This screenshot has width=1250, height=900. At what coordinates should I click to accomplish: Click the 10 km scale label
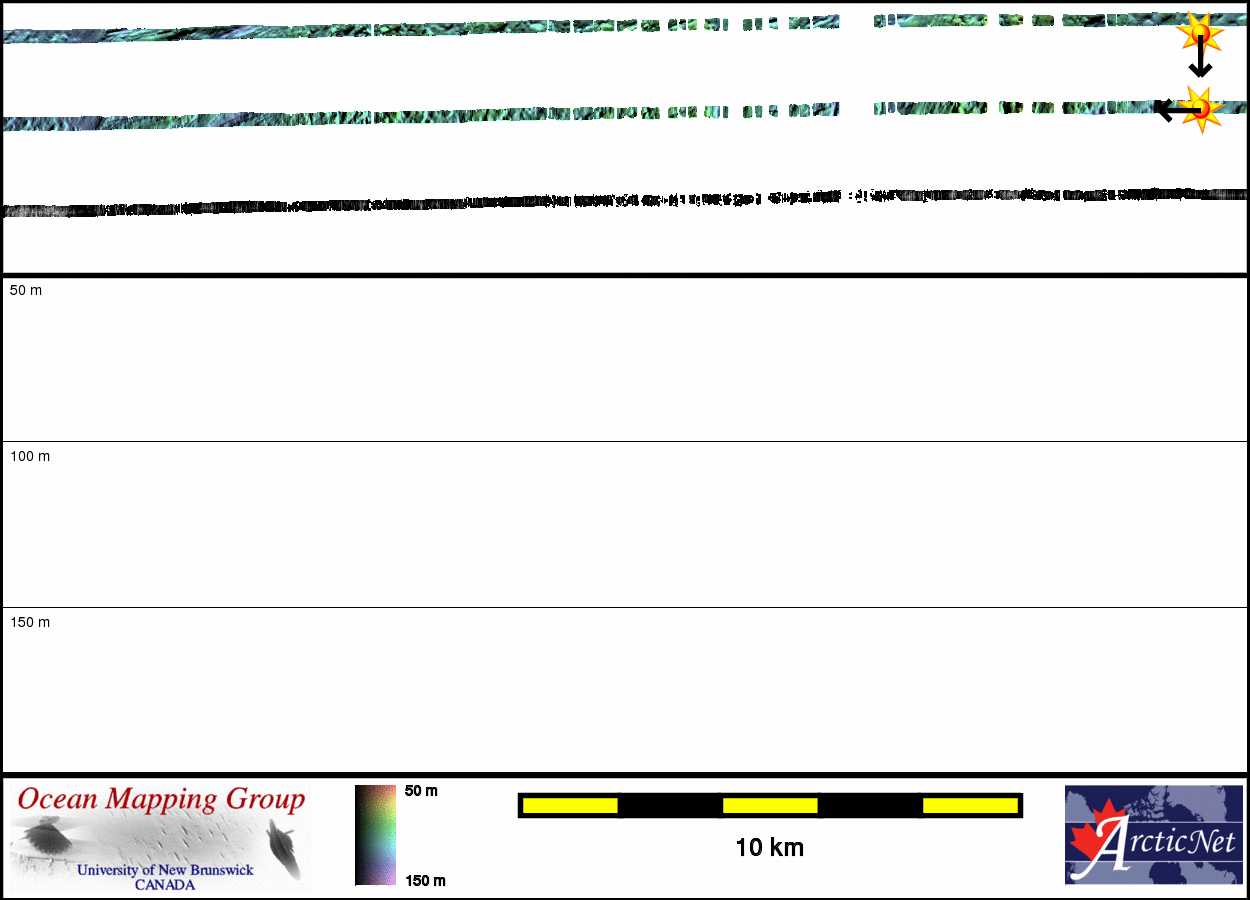pyautogui.click(x=769, y=848)
